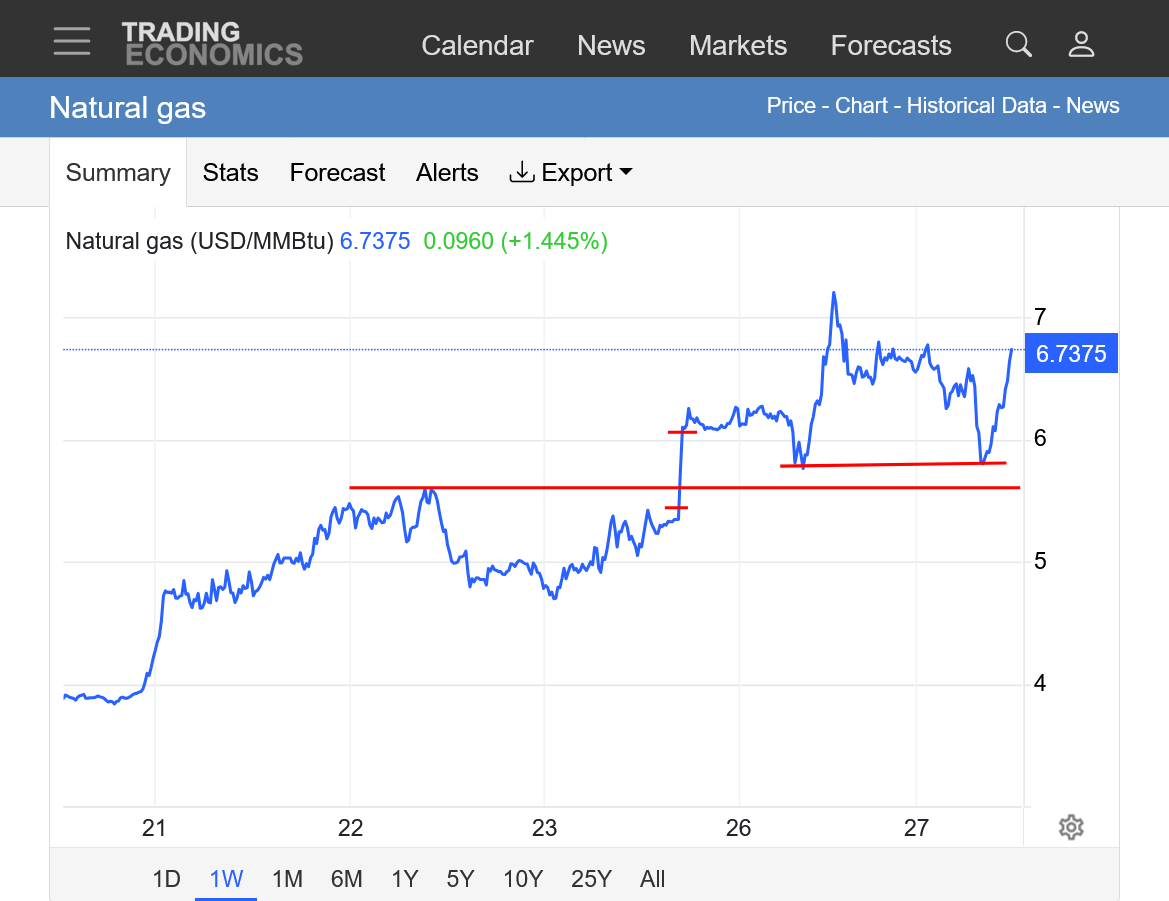Select the Alerts tab

(447, 173)
